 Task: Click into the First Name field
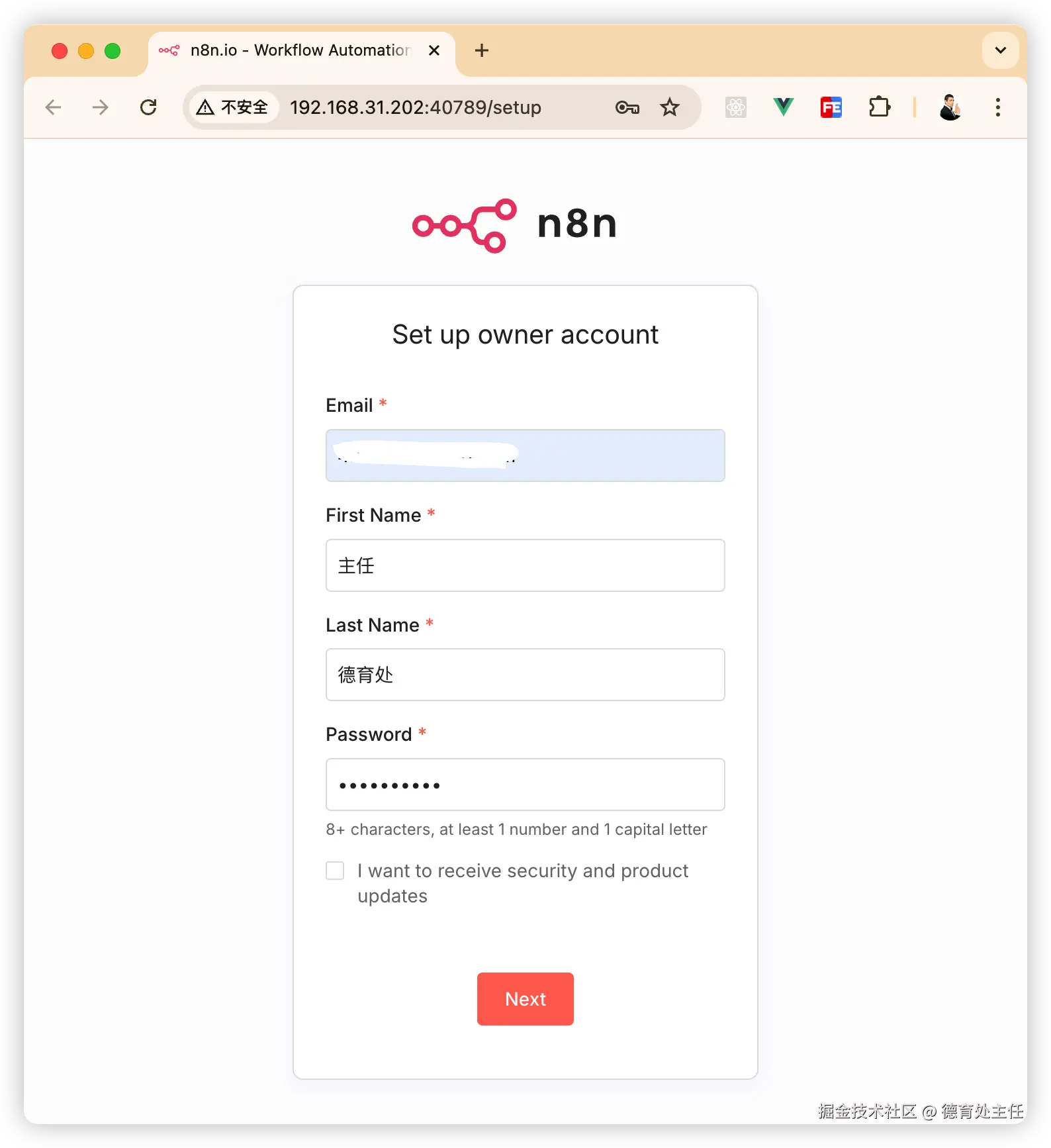pos(525,565)
